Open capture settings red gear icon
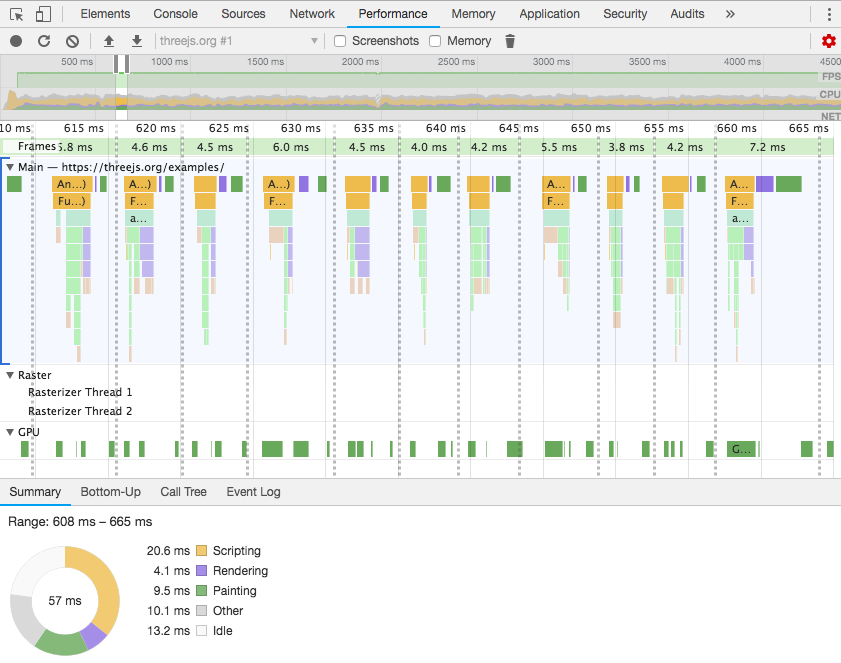The image size is (841, 663). click(x=828, y=41)
